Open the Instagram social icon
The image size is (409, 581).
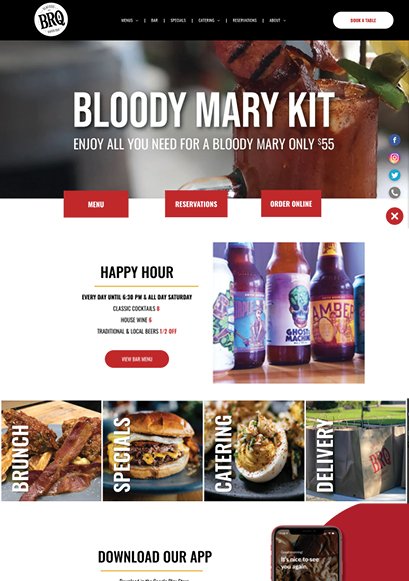pos(395,157)
